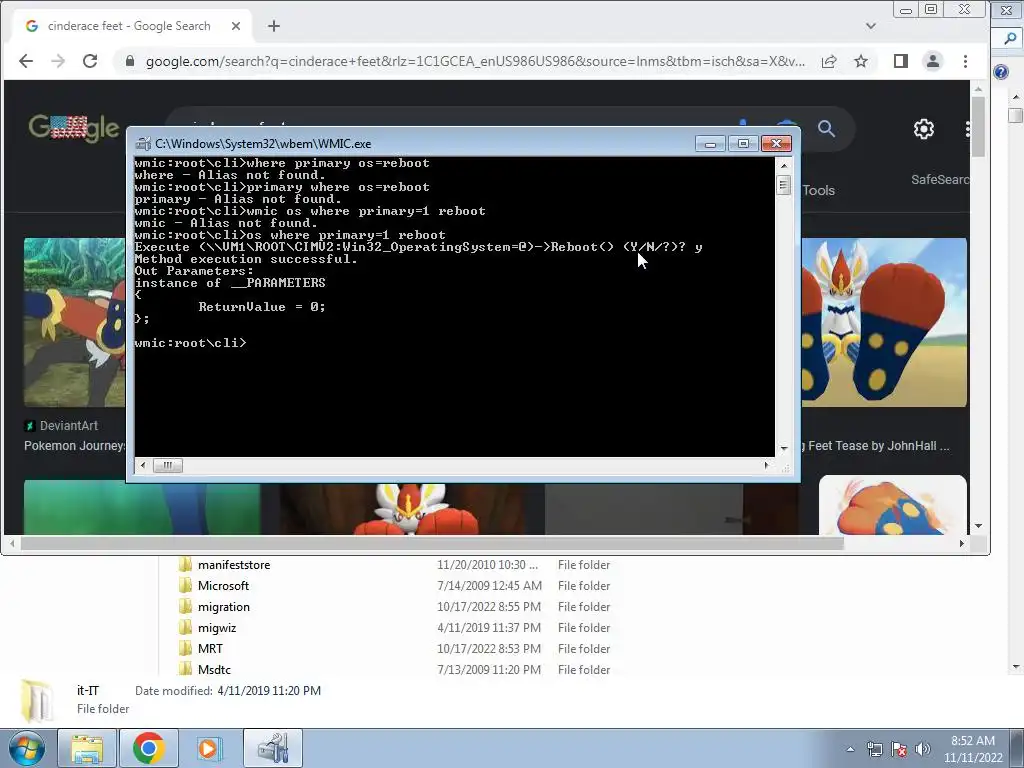Click Chrome page horizontal scrollbar thumb
1024x768 pixels.
coord(432,543)
